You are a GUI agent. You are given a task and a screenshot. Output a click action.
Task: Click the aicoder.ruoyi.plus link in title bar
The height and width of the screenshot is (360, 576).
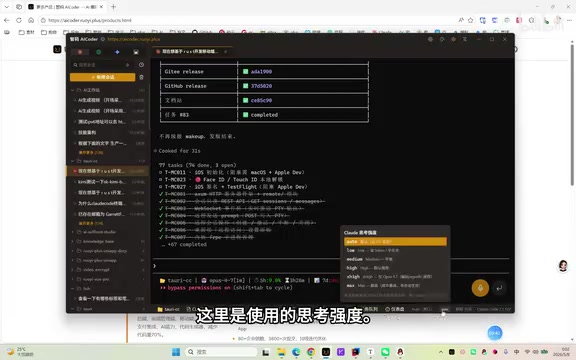point(134,39)
